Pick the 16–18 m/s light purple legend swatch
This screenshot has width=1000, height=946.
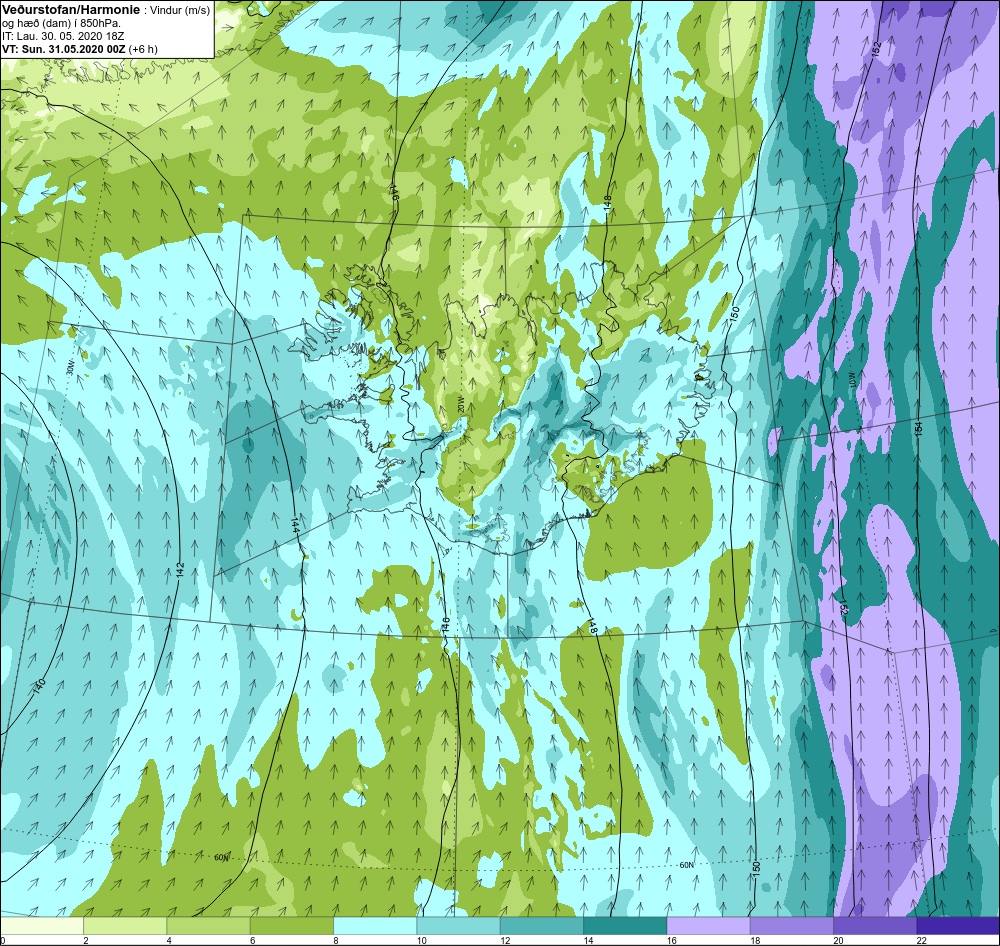pos(708,926)
